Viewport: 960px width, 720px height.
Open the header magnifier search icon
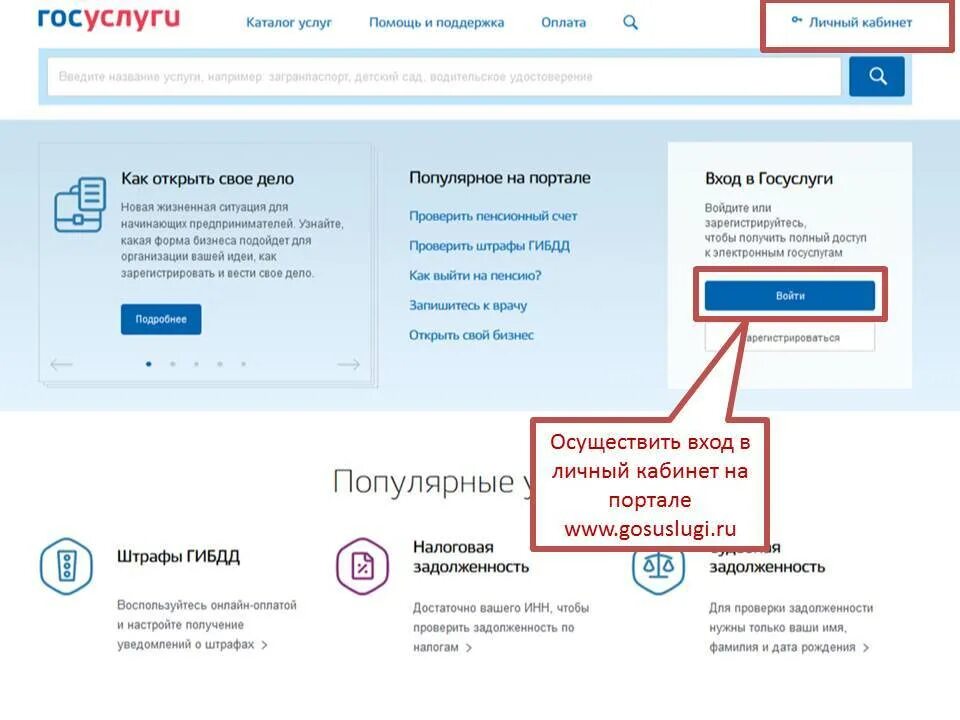click(x=630, y=23)
